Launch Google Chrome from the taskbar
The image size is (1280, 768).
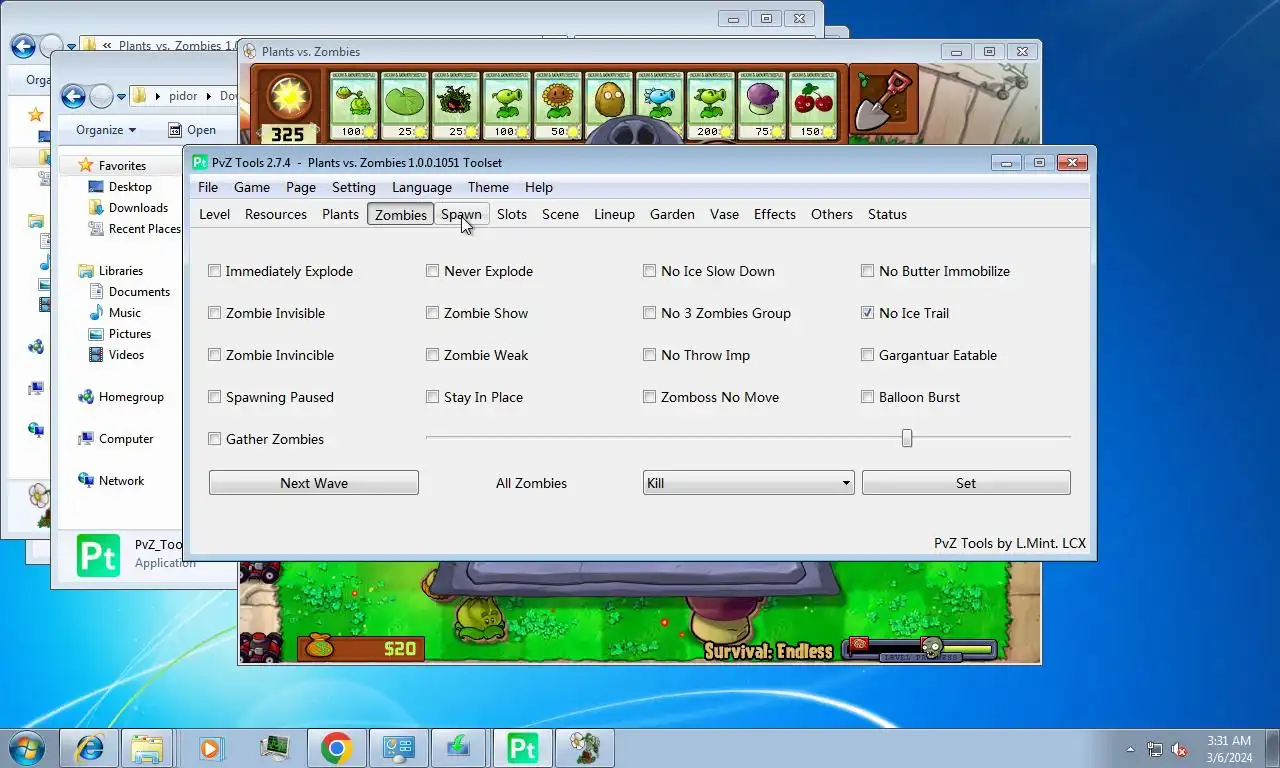pyautogui.click(x=336, y=748)
